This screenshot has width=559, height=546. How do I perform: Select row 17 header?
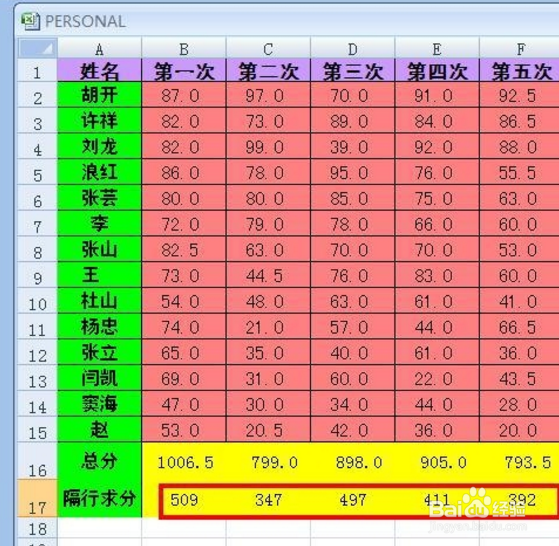37,499
